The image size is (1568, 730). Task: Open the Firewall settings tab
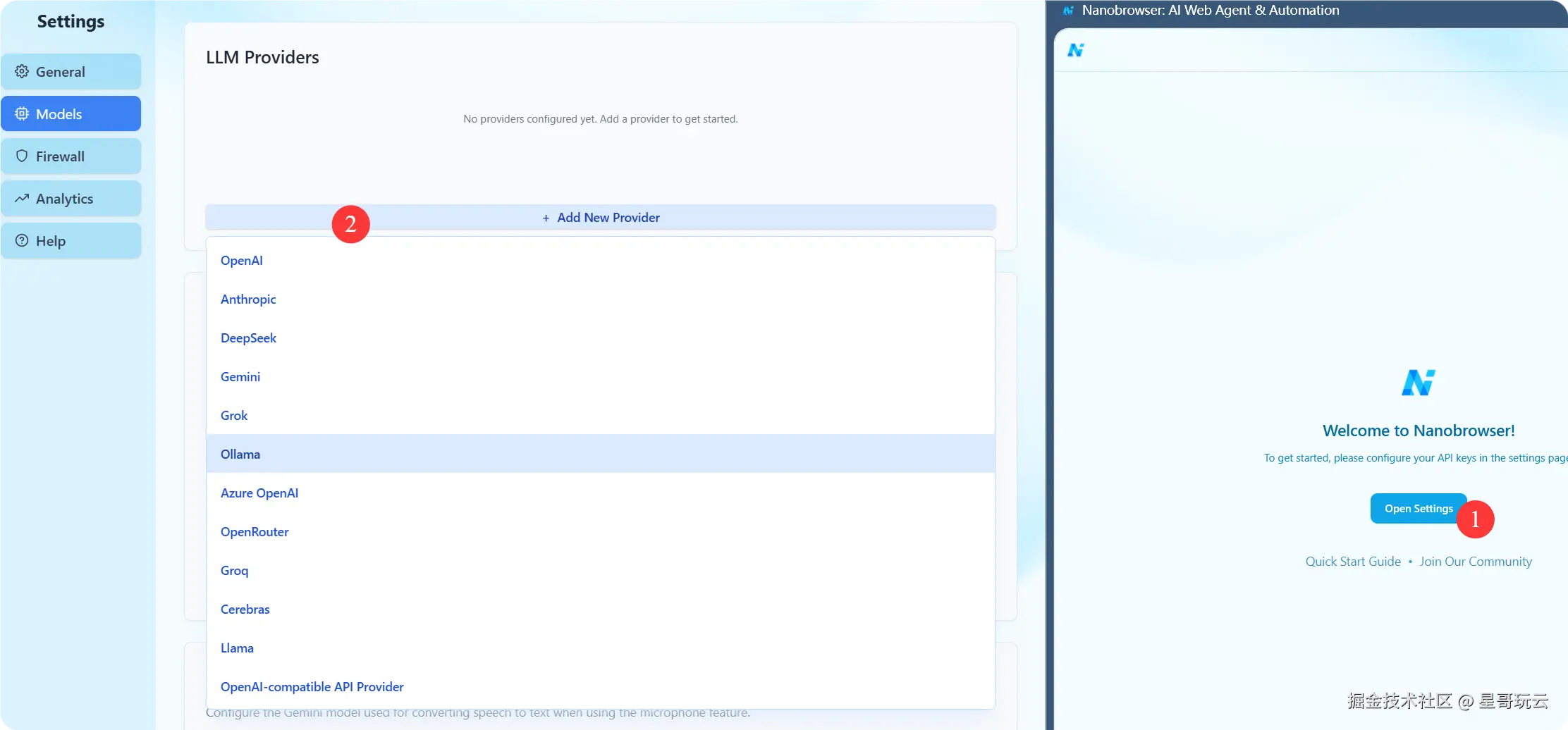tap(71, 156)
